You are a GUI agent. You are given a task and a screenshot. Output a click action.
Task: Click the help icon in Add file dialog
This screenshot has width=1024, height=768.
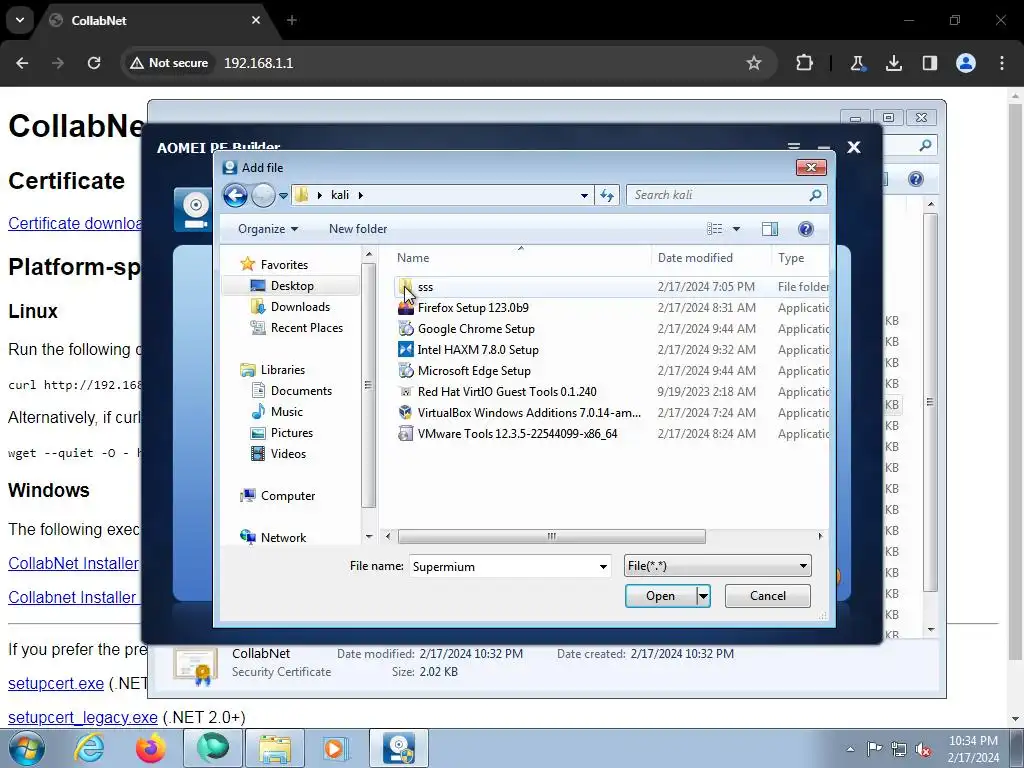(805, 229)
